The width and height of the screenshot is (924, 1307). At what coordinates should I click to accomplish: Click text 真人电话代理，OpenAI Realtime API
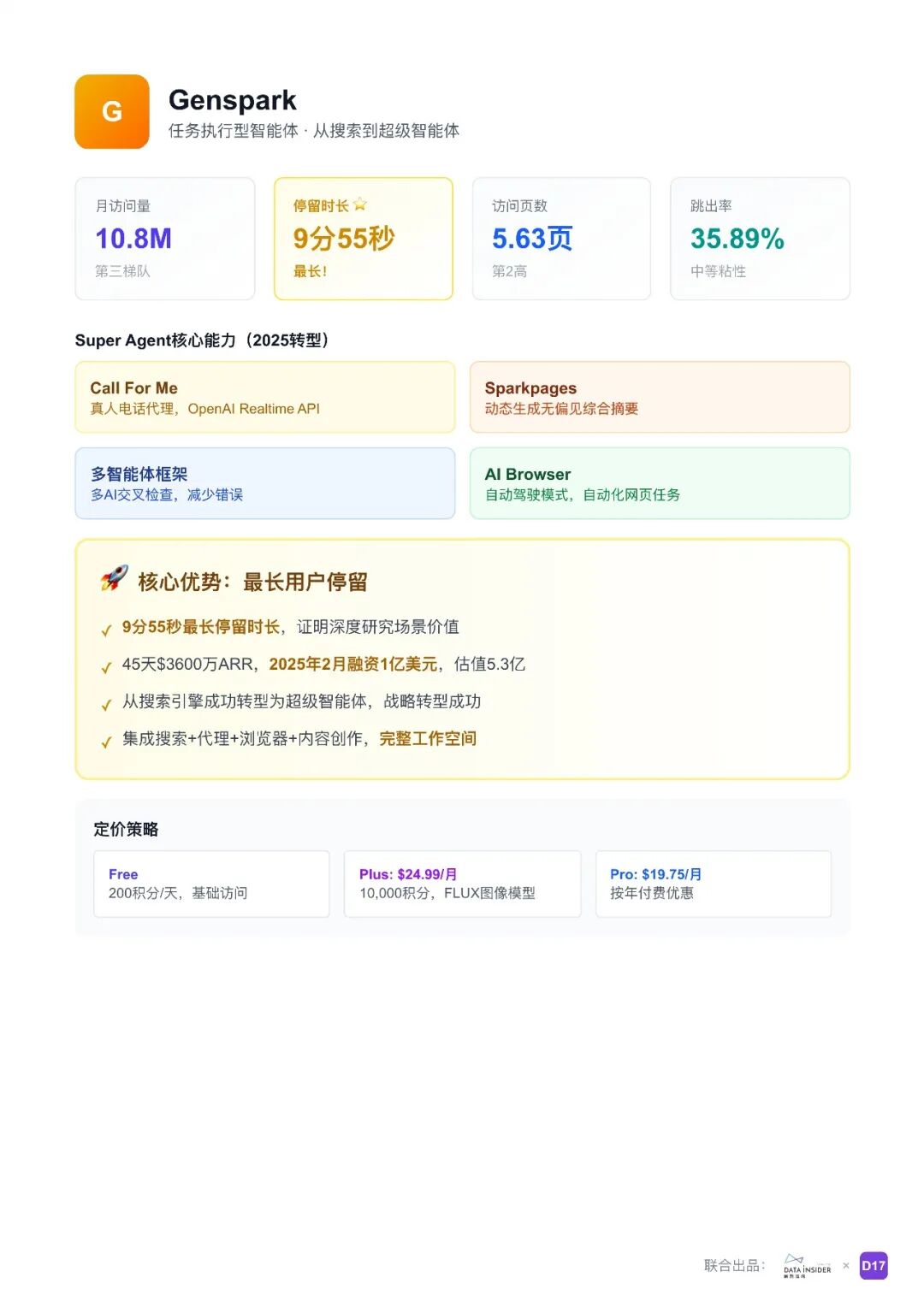click(205, 409)
